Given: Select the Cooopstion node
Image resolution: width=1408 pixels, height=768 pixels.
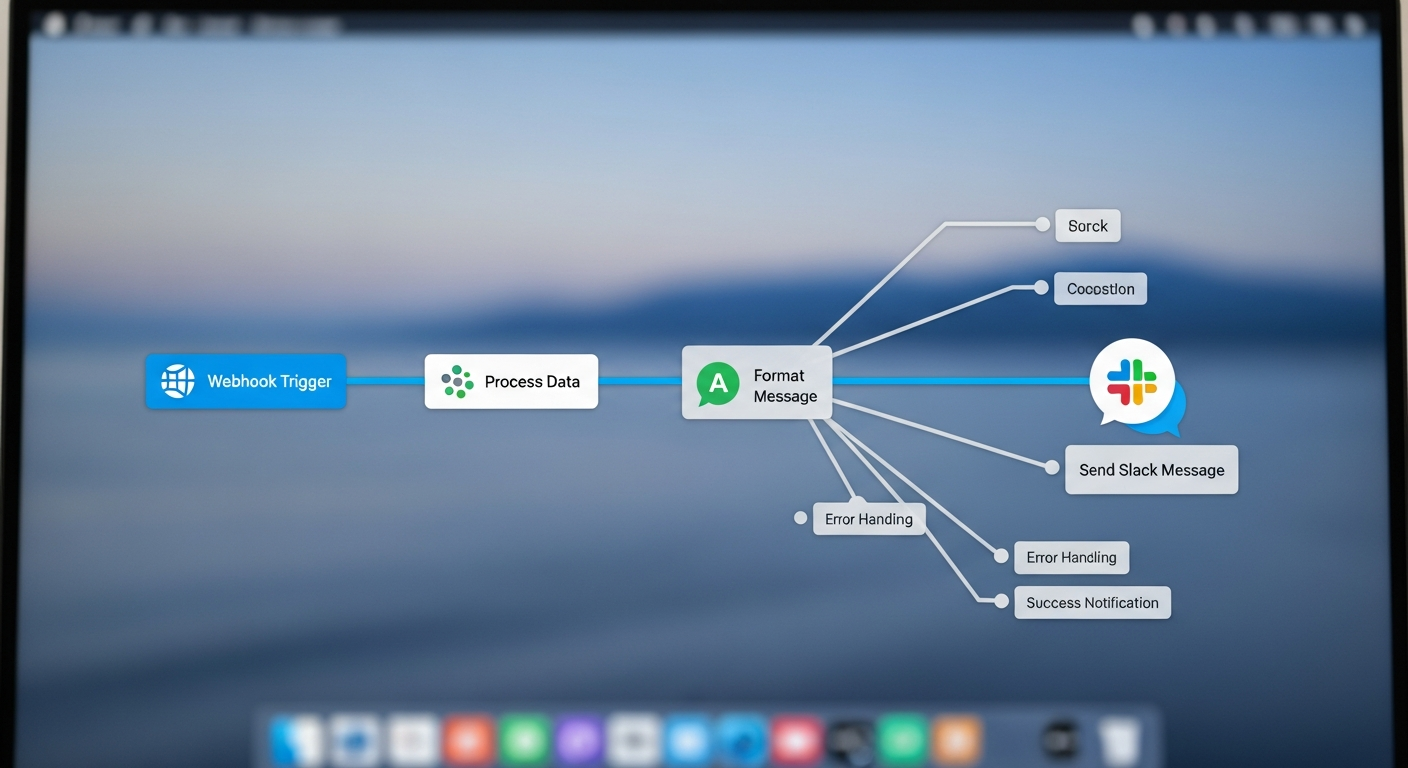Looking at the screenshot, I should coord(1100,289).
